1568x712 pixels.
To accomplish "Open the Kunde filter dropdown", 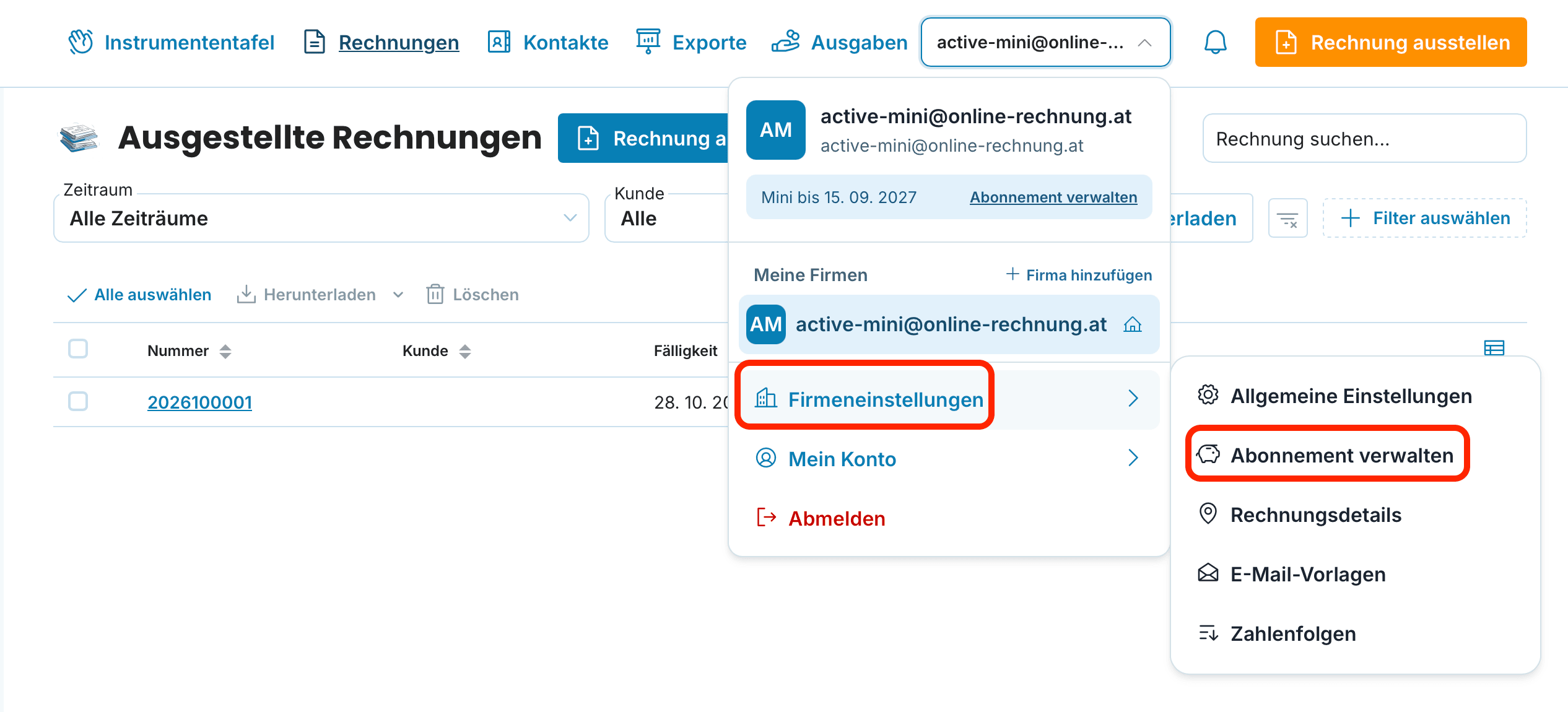I will [x=666, y=218].
